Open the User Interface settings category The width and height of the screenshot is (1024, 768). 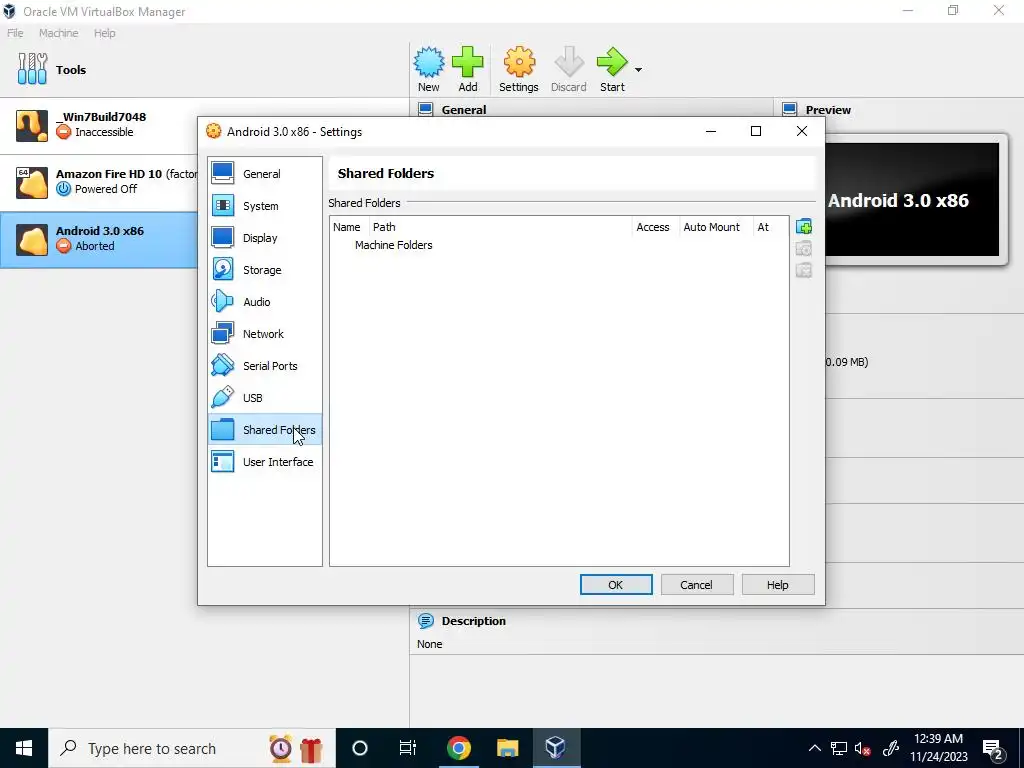(x=264, y=462)
